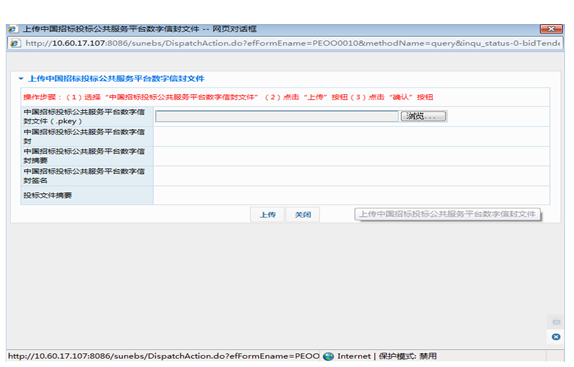
Task: Click the red 操作步骤 instruction text
Action: [228, 97]
